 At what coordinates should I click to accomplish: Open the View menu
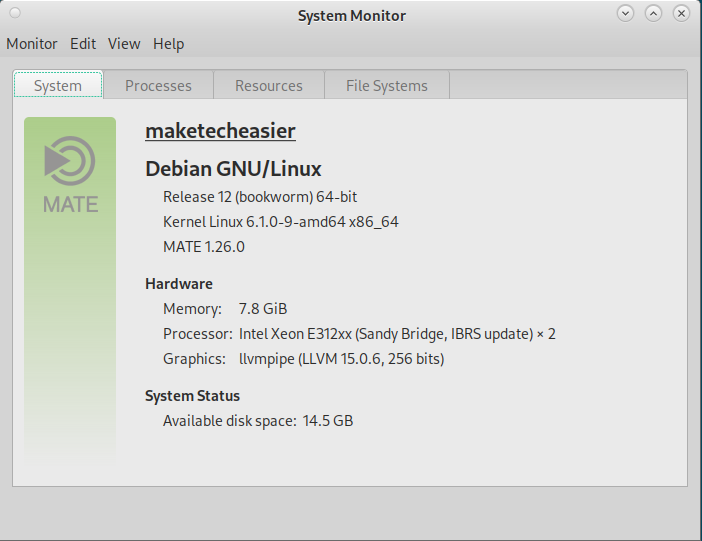(124, 44)
